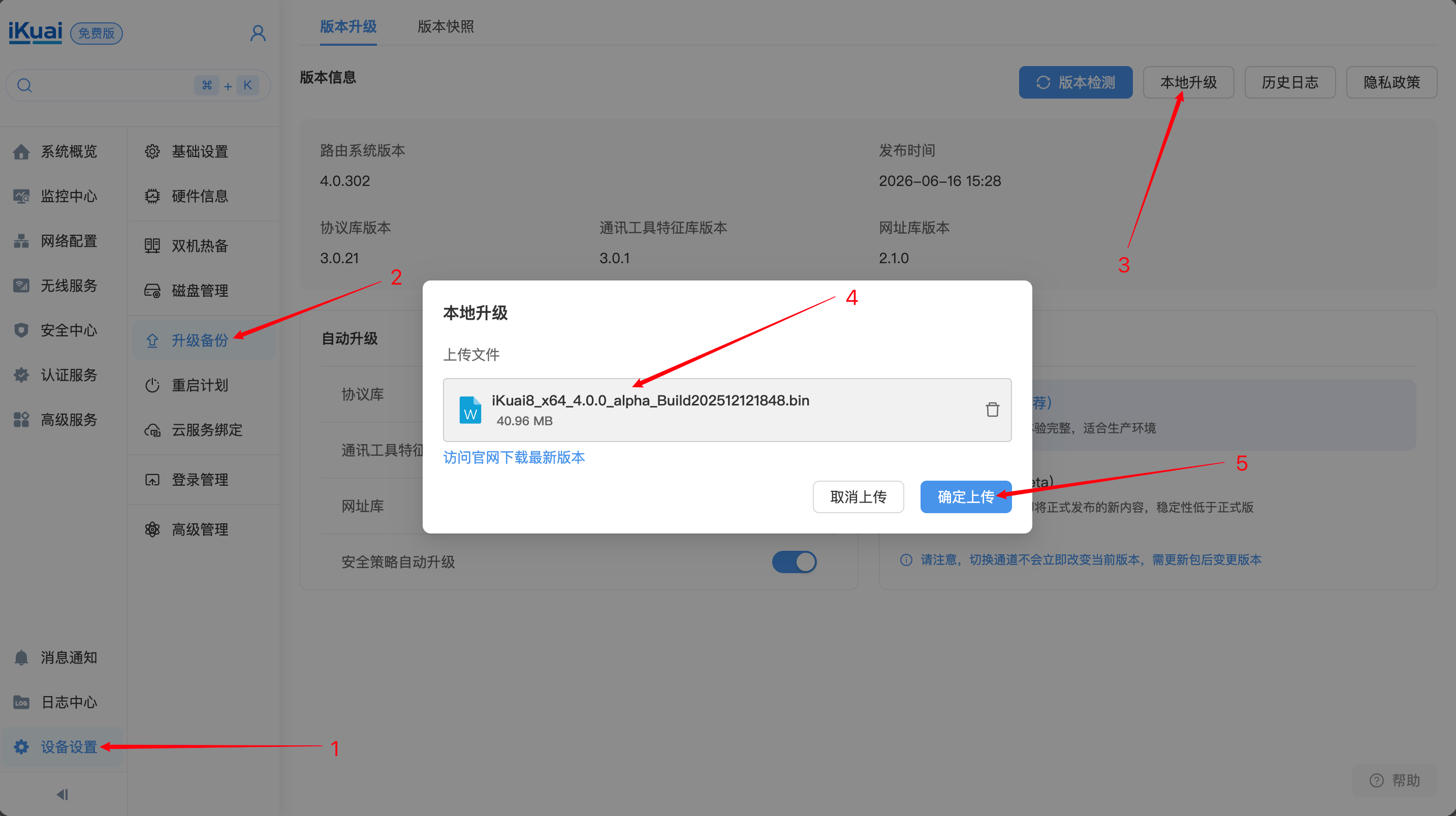Screen dimensions: 1456x816
Task: Click the uploaded file name iKuai8_x64_4.0.0_alpha_Build202512121848.bin
Action: point(650,400)
